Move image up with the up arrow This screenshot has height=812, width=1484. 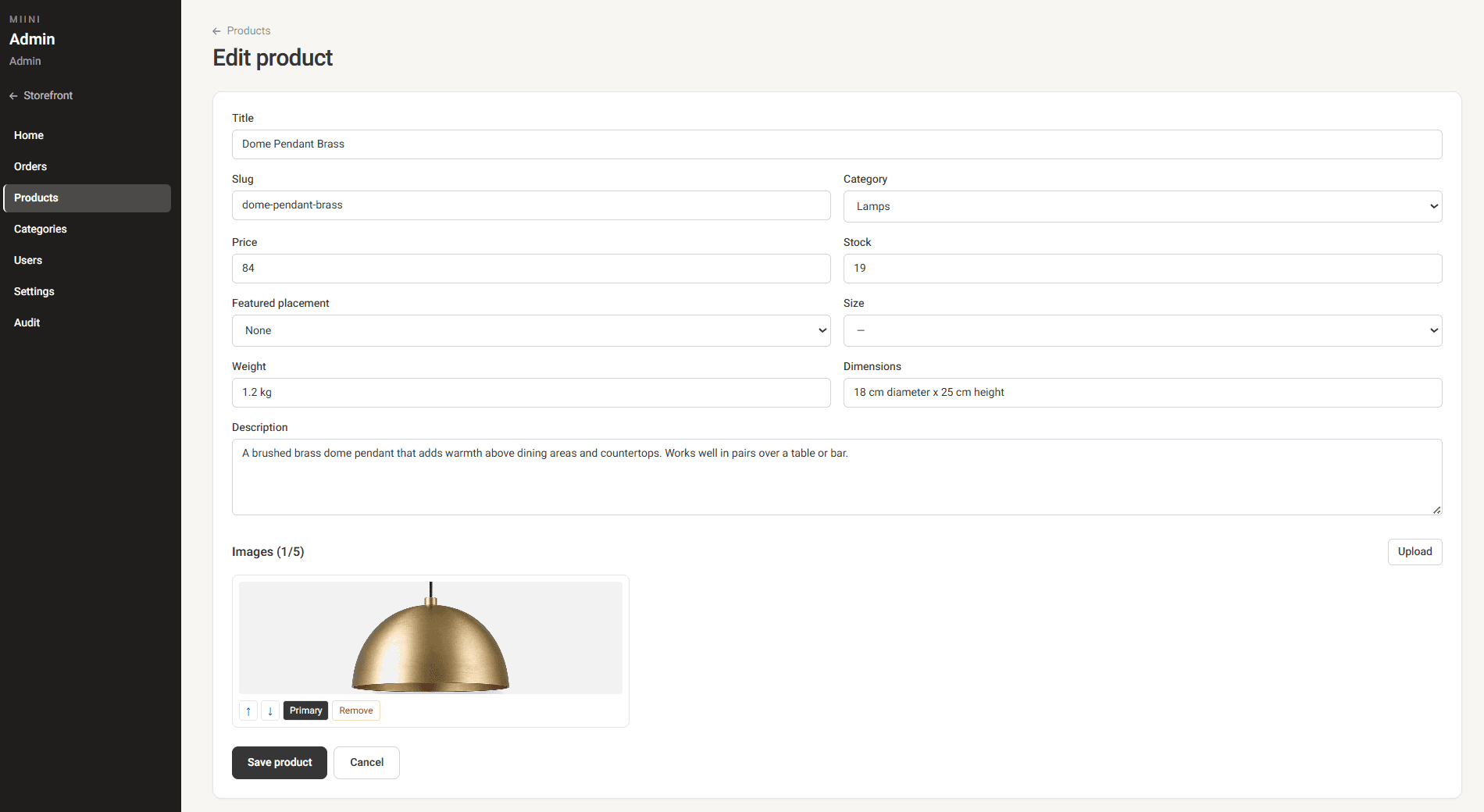click(248, 710)
